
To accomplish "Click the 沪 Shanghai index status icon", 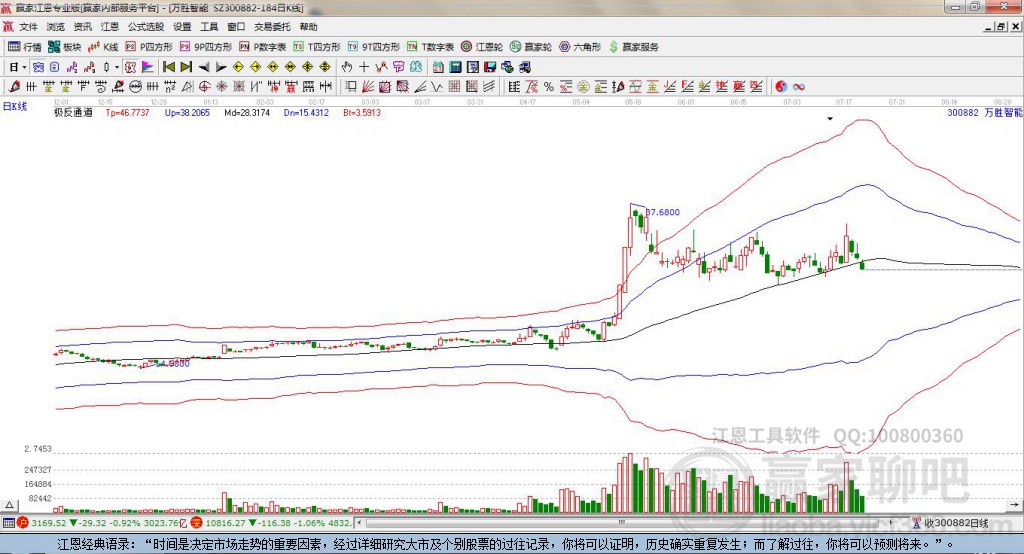I will 23,523.
